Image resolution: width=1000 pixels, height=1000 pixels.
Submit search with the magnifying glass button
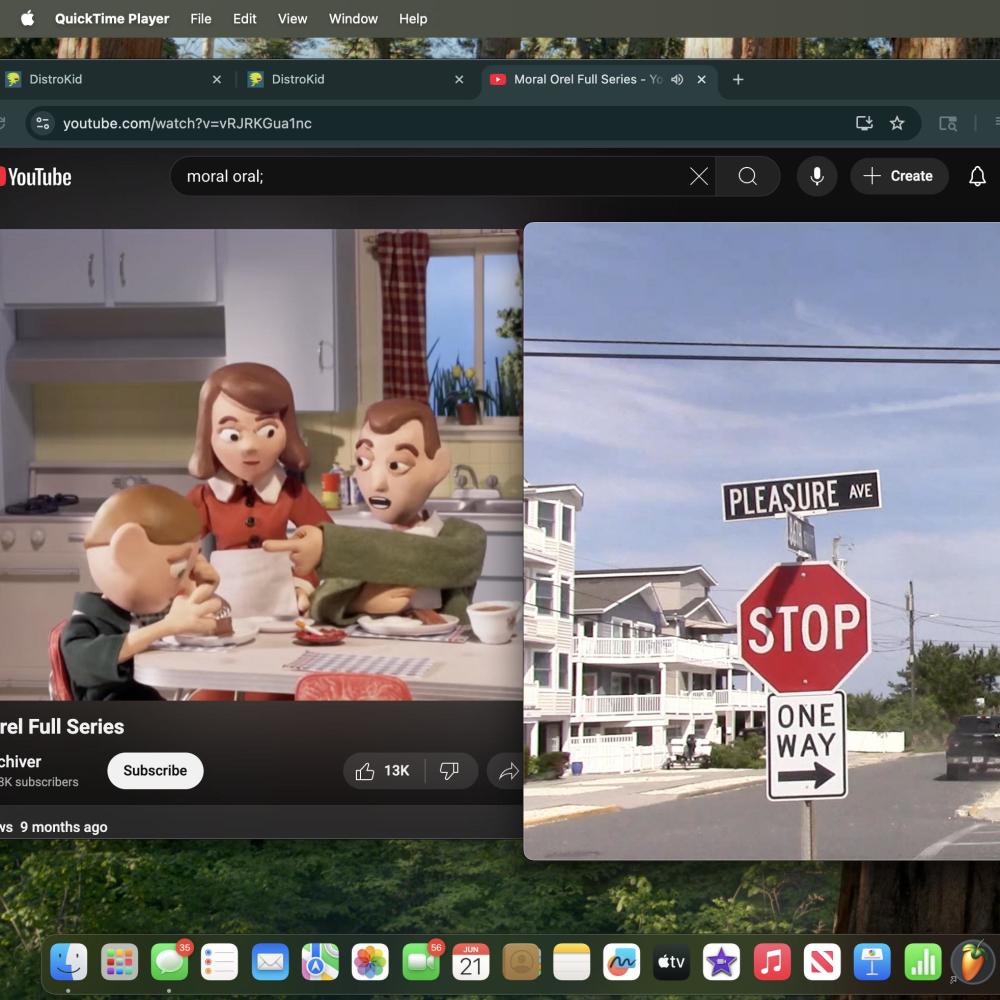[x=747, y=176]
